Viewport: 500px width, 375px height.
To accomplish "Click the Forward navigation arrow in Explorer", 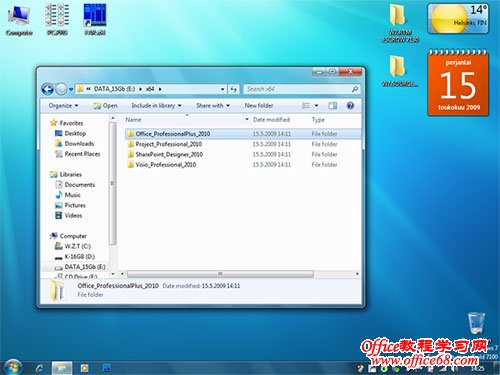I will coord(61,89).
